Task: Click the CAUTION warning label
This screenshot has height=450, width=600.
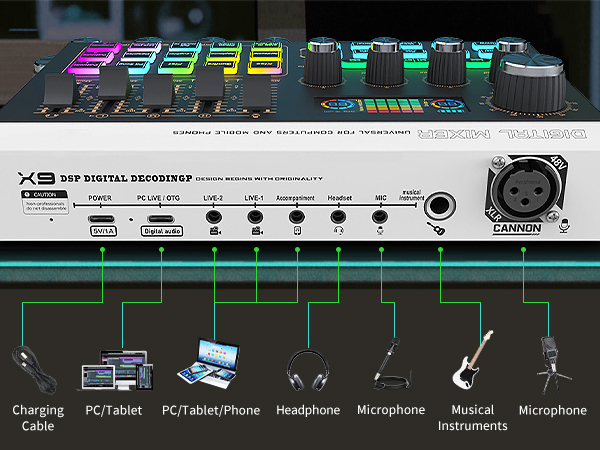Action: click(45, 202)
